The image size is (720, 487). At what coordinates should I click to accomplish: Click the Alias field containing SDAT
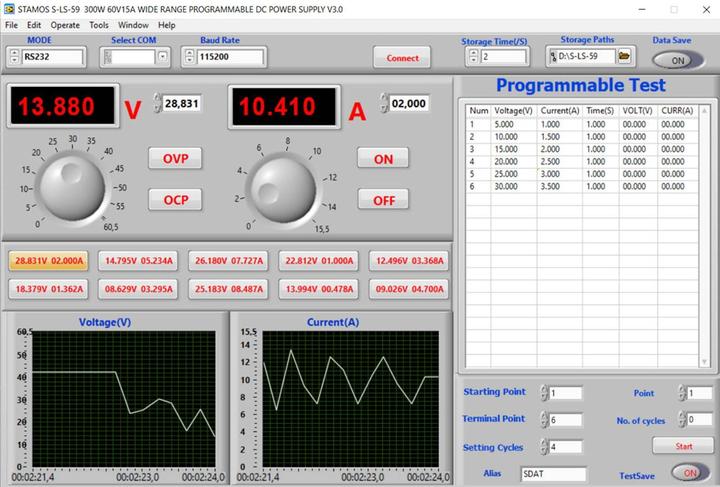coord(553,474)
